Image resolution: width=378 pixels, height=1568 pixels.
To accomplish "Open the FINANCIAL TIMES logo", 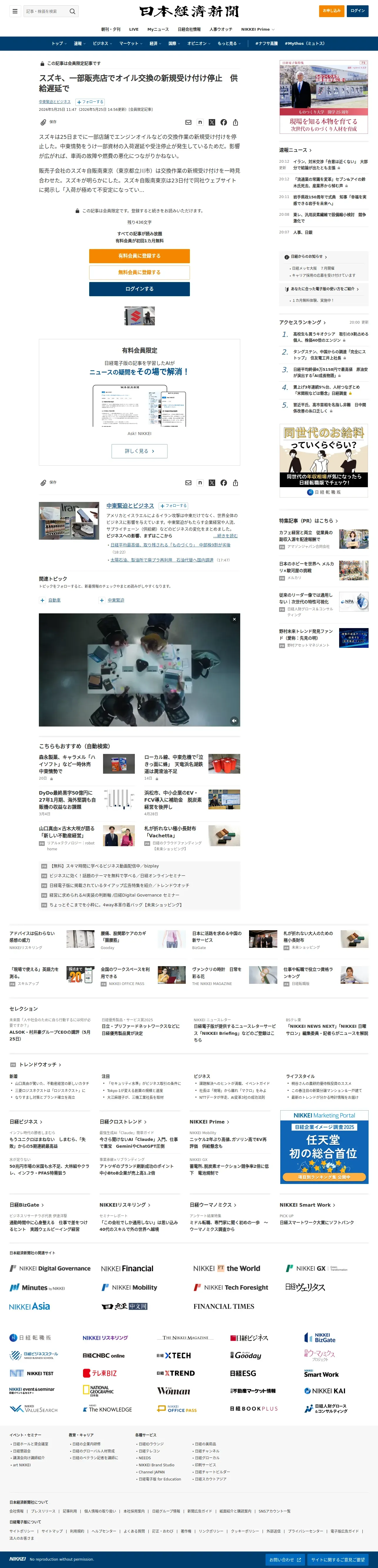I will pos(224,1306).
